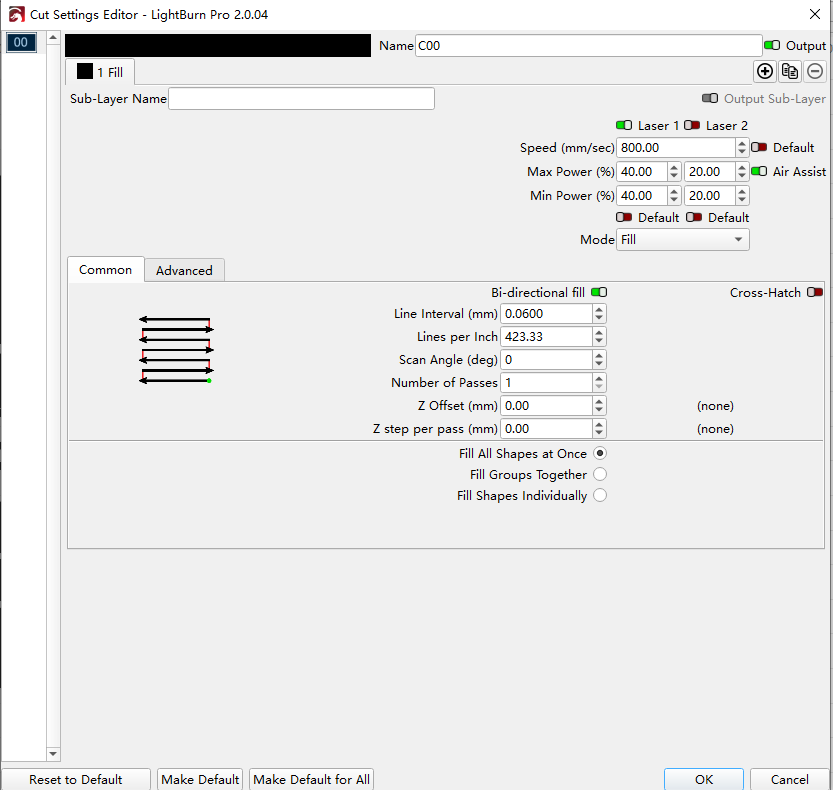Select the 00 layer in the list
The width and height of the screenshot is (833, 790).
(x=20, y=42)
